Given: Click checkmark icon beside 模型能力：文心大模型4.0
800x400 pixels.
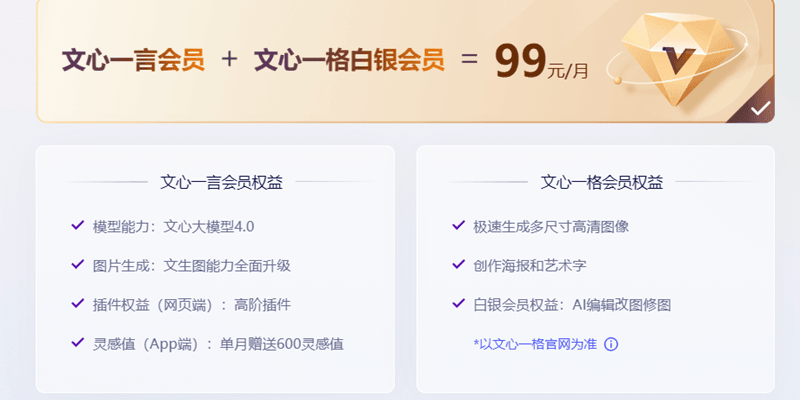Looking at the screenshot, I should [78, 225].
